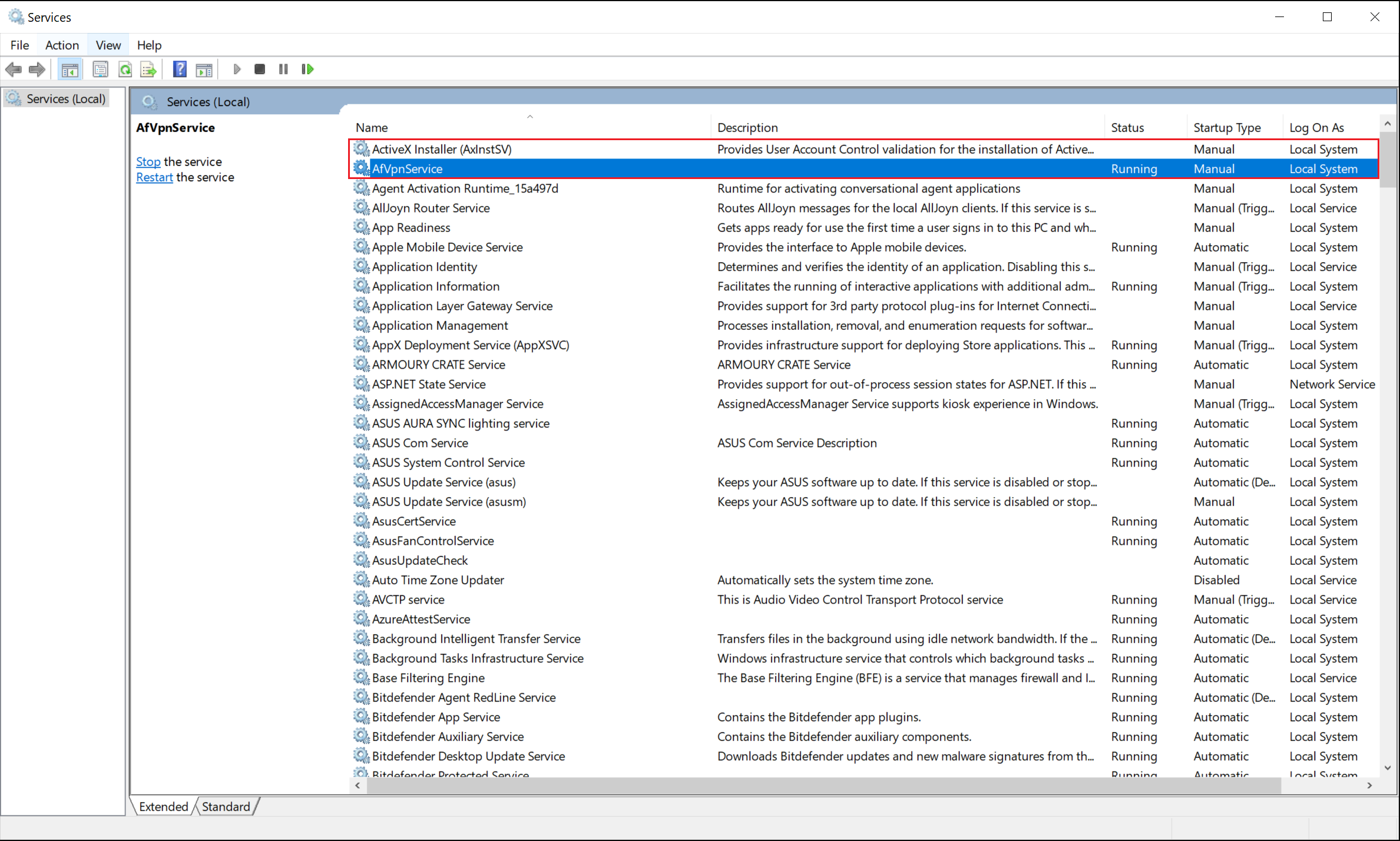
Task: Click gear icon beside AsusCertService
Action: [361, 521]
